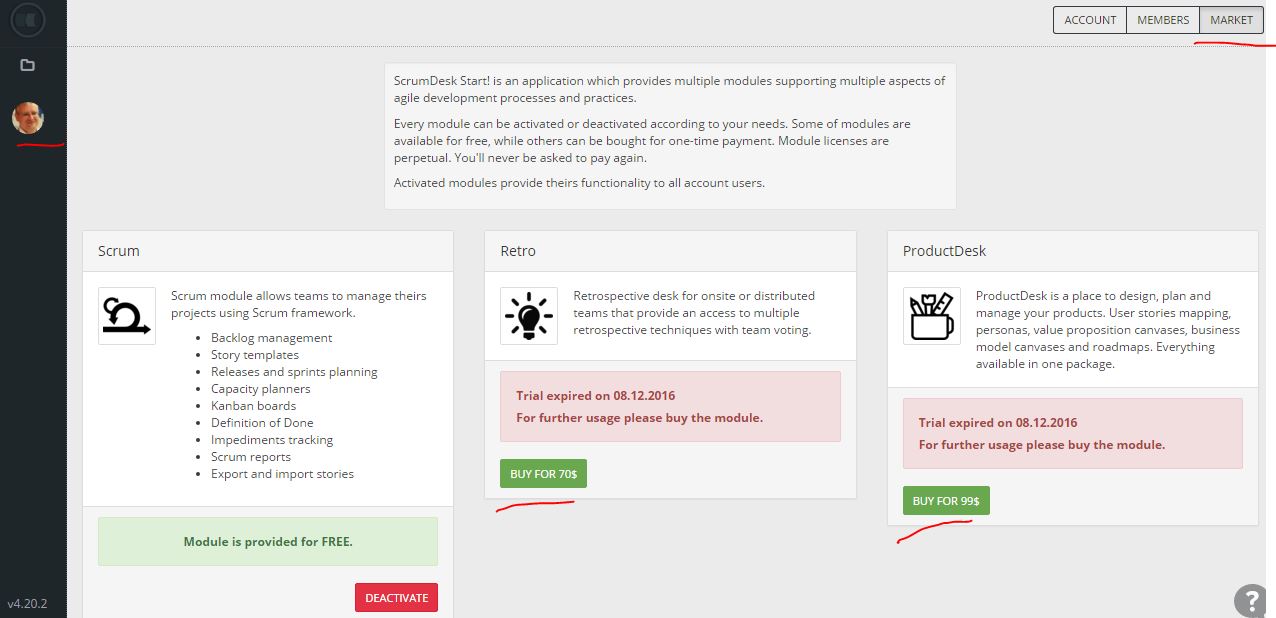This screenshot has height=618, width=1276.
Task: Switch to the ACCOUNT tab
Action: tap(1090, 20)
